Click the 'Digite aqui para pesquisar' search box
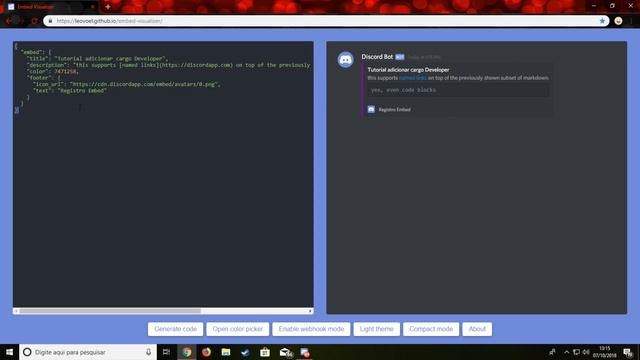 click(88, 352)
